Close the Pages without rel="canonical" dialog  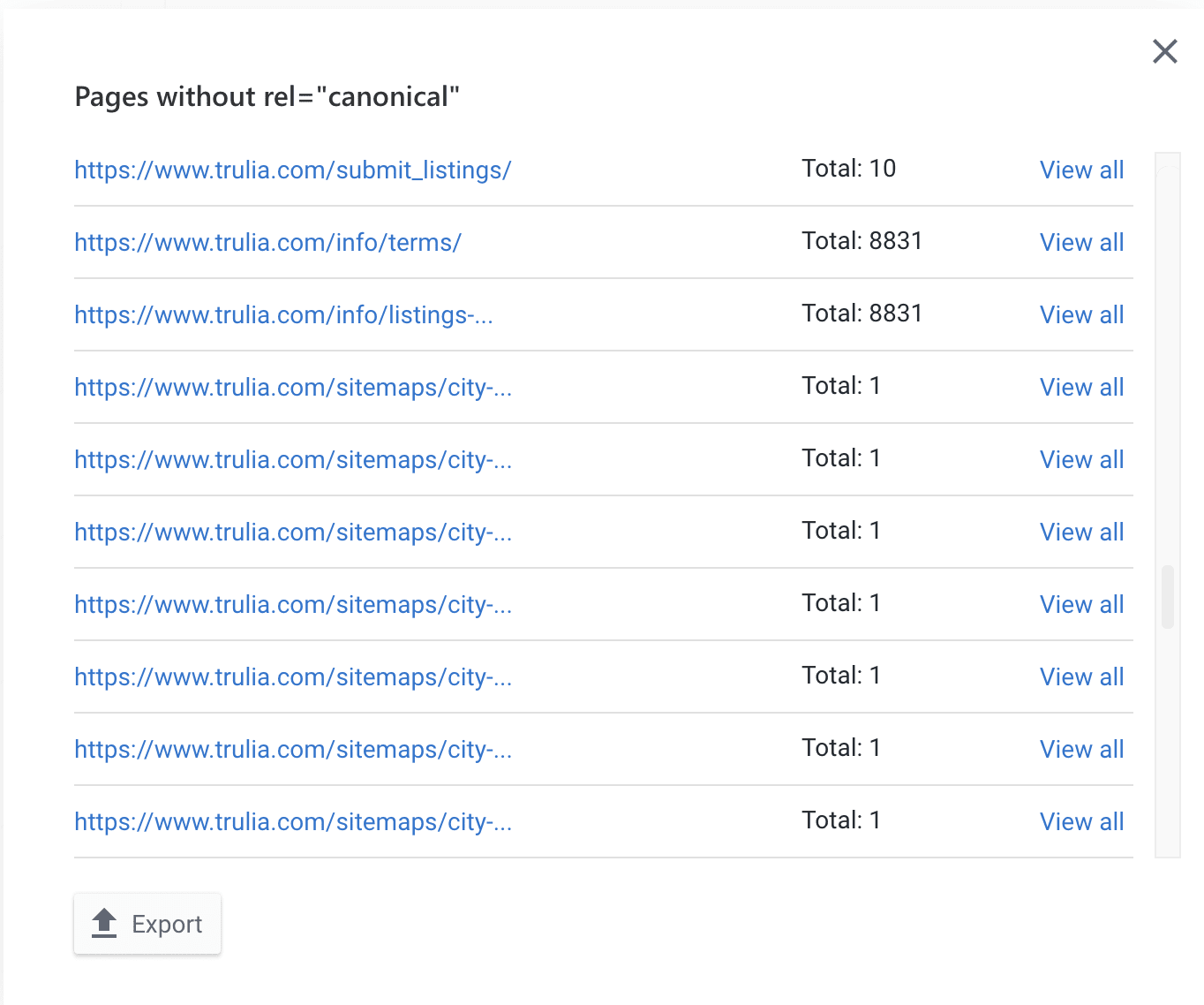[x=1165, y=51]
